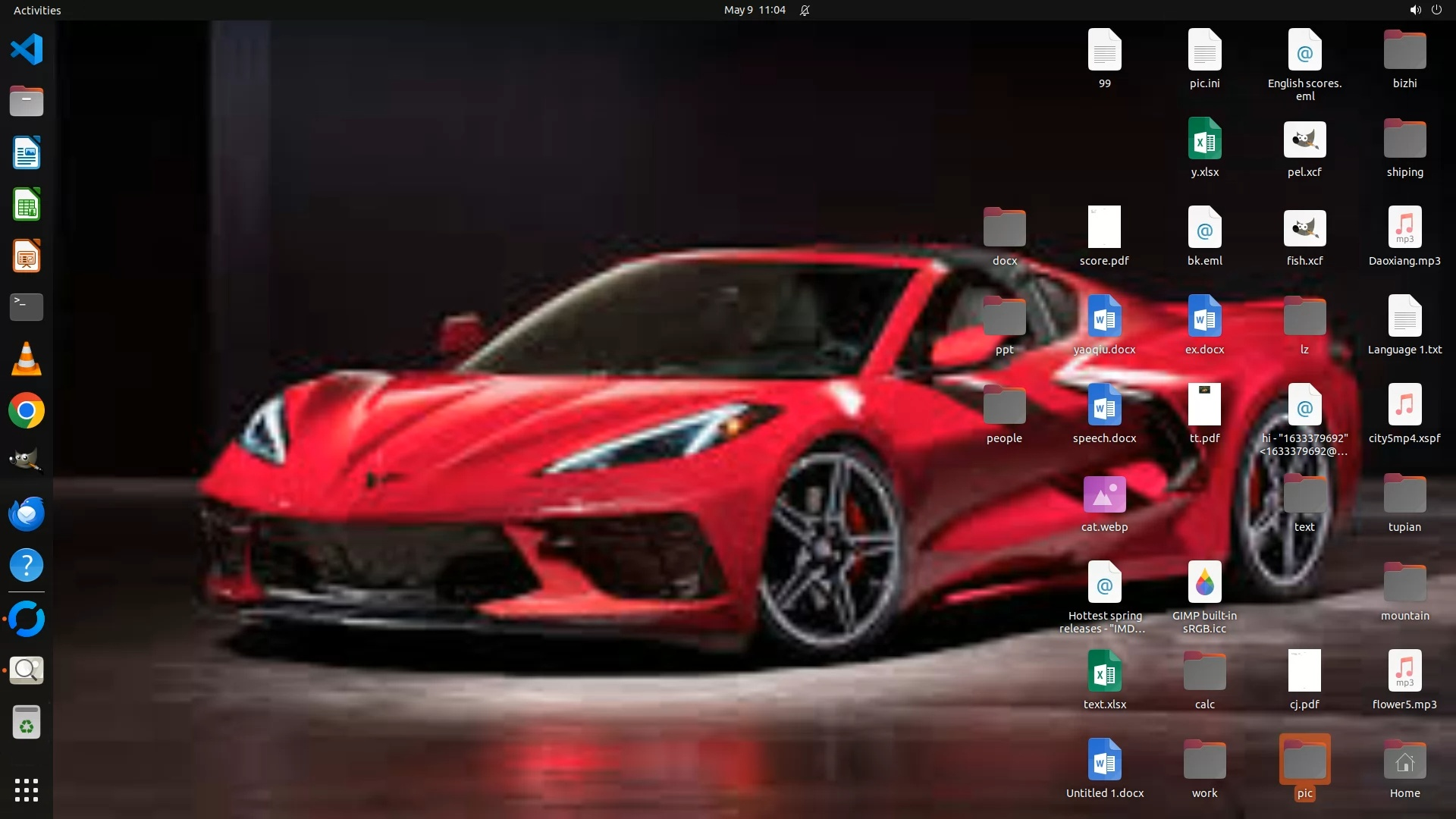Open Thunderbird mail from the dock
The height and width of the screenshot is (819, 1456).
click(27, 514)
